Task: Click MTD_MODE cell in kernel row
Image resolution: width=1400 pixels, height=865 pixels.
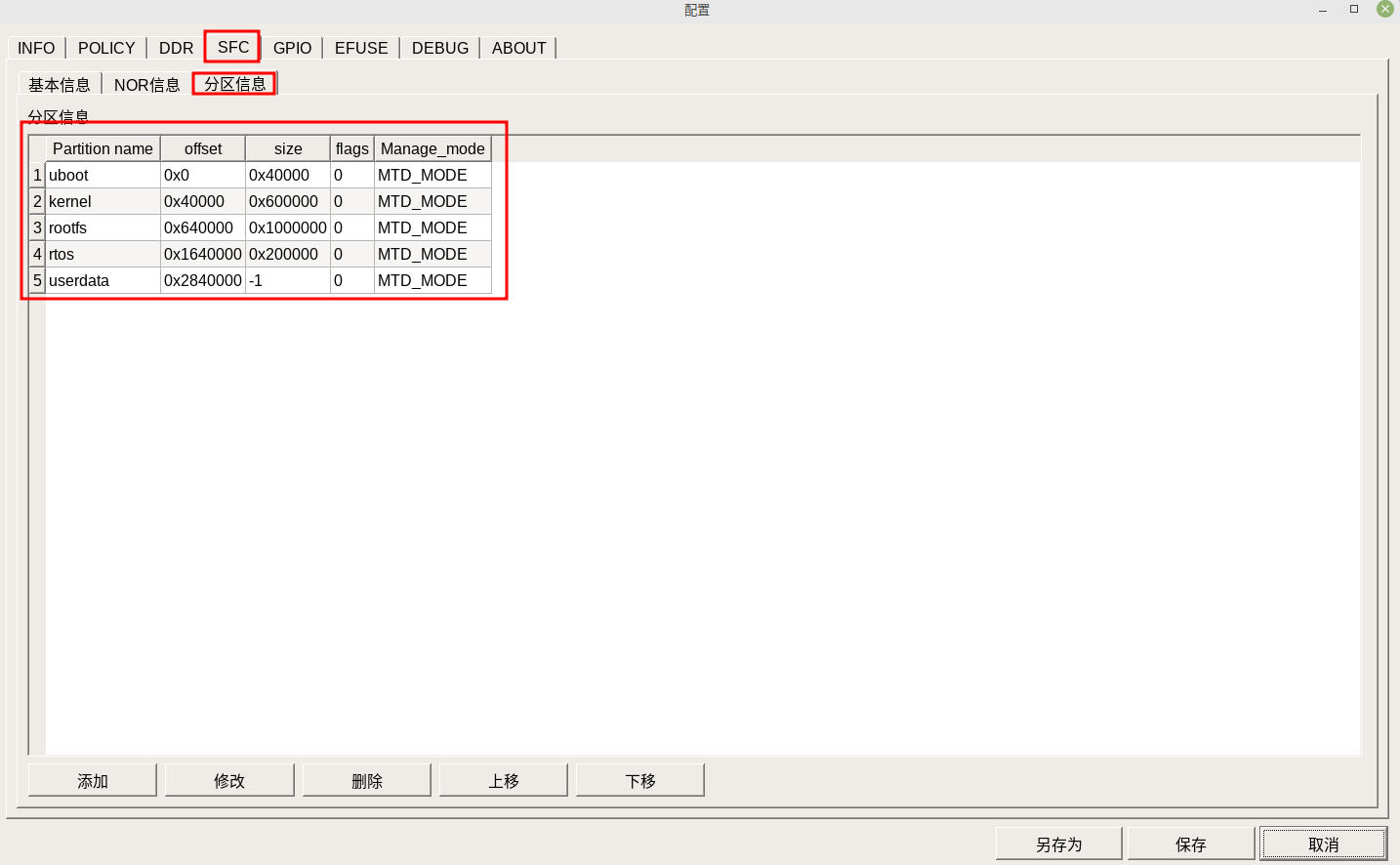Action: point(432,201)
